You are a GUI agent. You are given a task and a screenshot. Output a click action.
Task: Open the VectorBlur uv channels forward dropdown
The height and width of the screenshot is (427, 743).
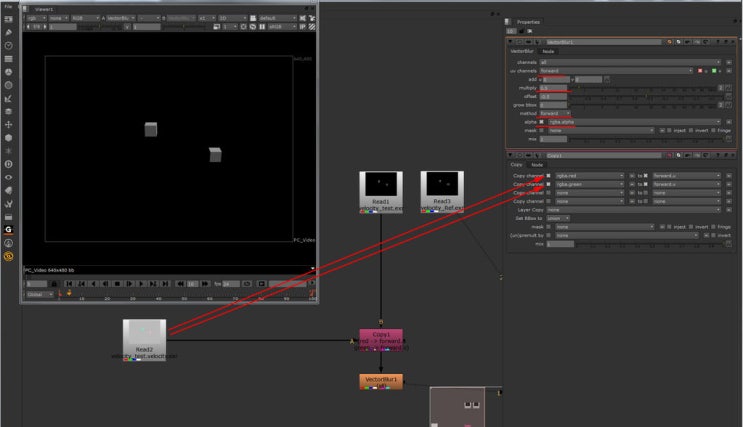click(x=616, y=71)
